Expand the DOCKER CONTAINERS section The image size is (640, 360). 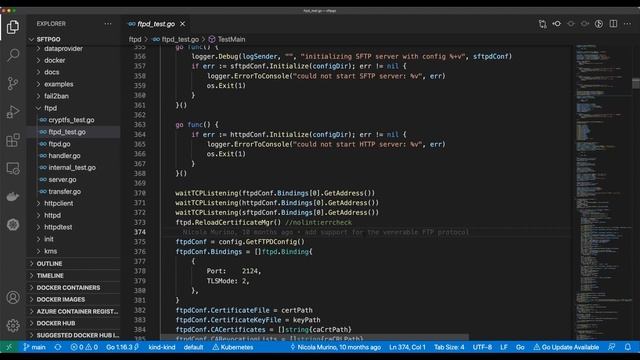[73, 287]
